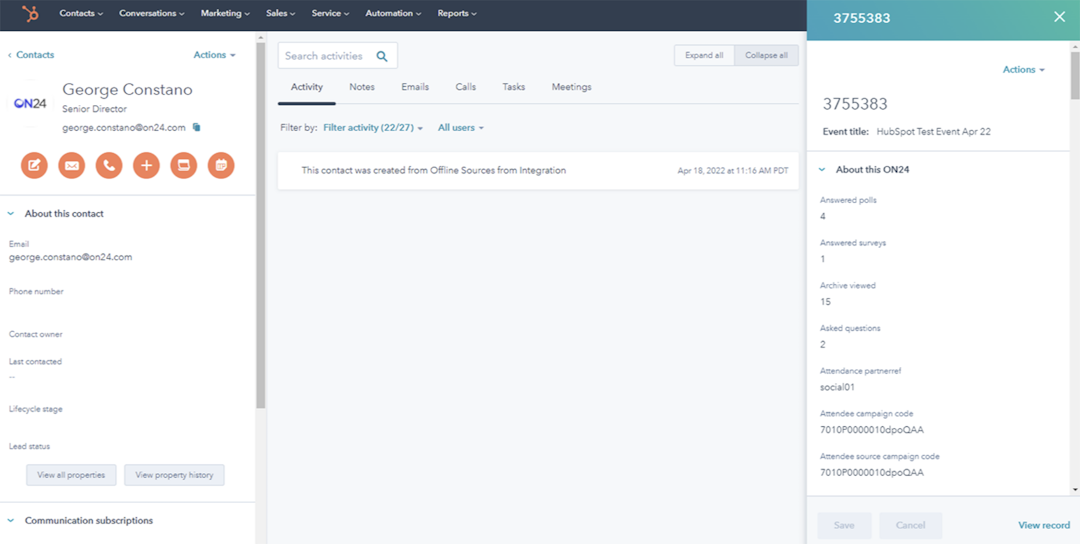Copy email address with the clipboard icon
The image size is (1080, 544).
point(196,127)
